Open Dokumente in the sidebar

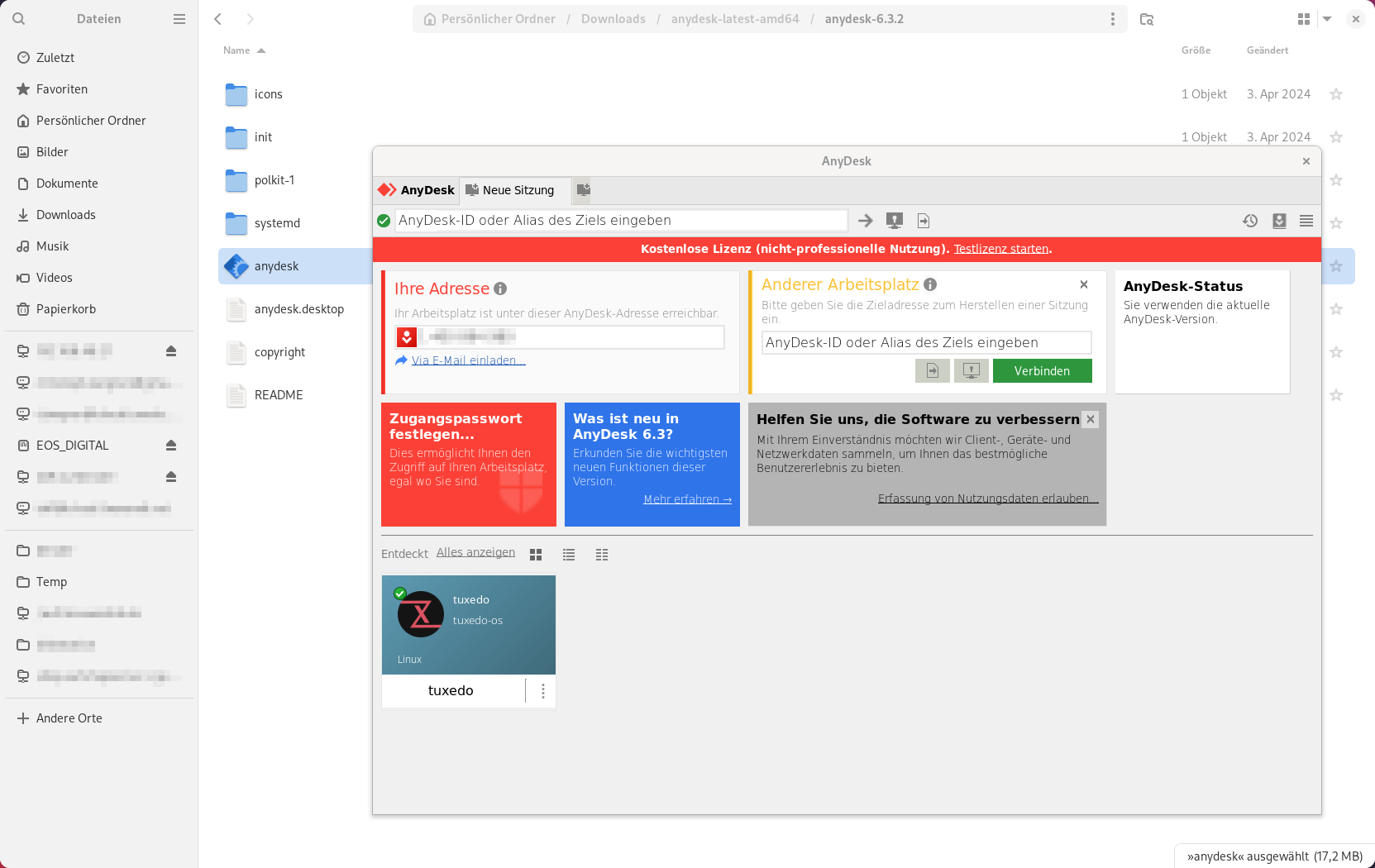[x=99, y=184]
